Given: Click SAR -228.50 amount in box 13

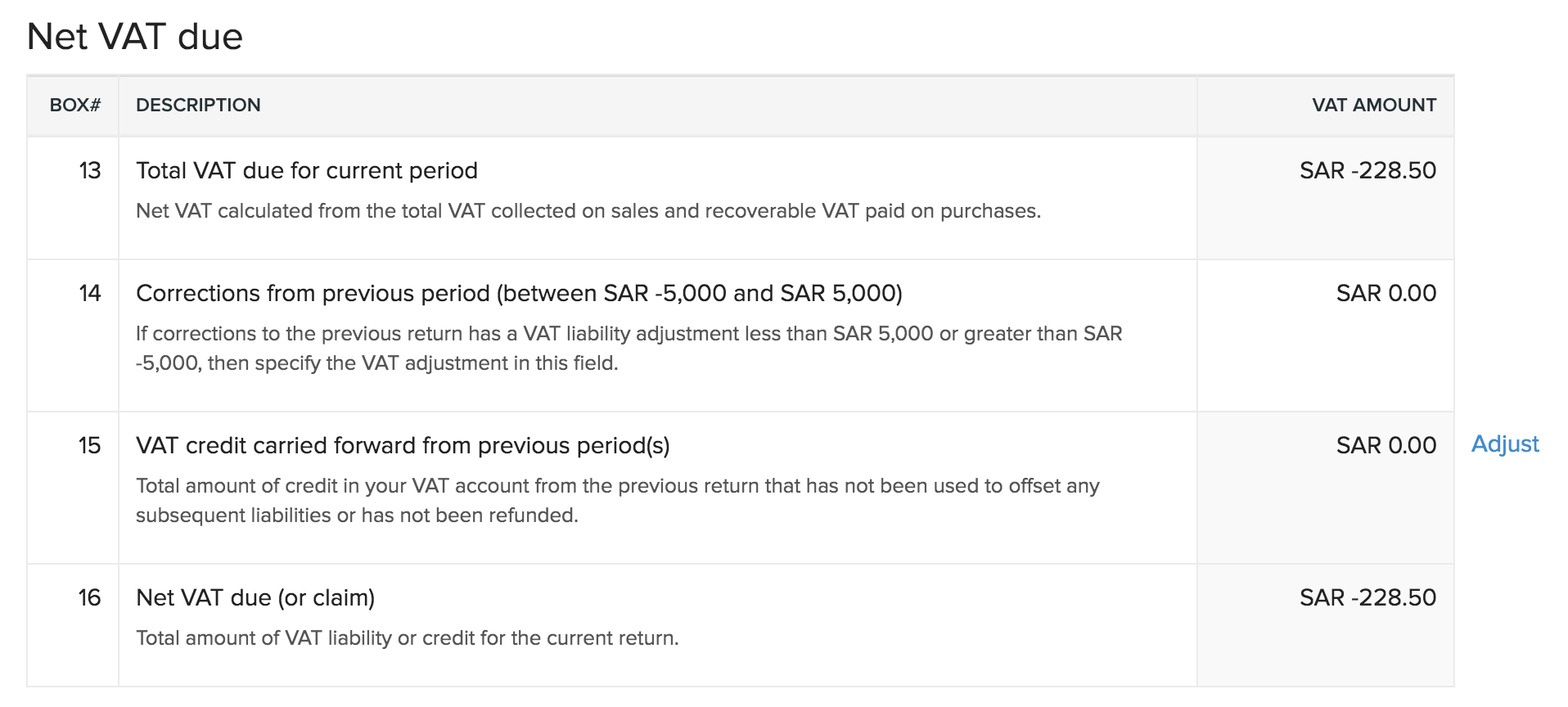Looking at the screenshot, I should tap(1367, 171).
